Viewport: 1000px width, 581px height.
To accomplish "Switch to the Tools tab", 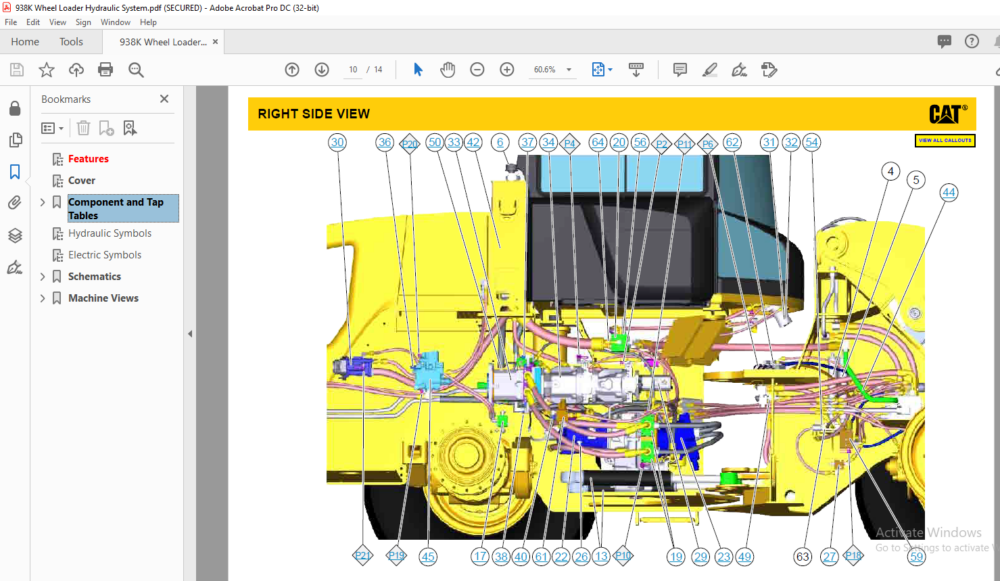I will pos(70,41).
